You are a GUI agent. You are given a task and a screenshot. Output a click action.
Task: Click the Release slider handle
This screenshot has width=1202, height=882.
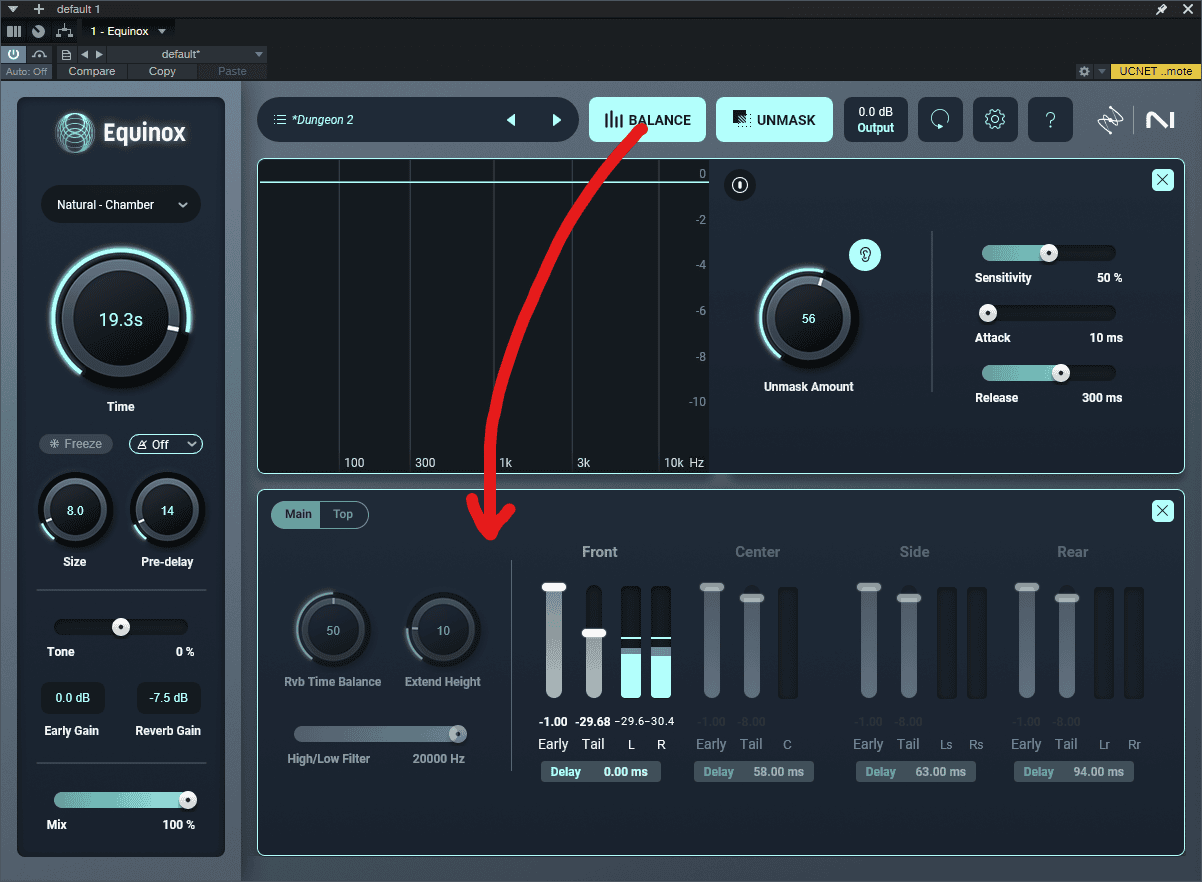pos(1061,373)
